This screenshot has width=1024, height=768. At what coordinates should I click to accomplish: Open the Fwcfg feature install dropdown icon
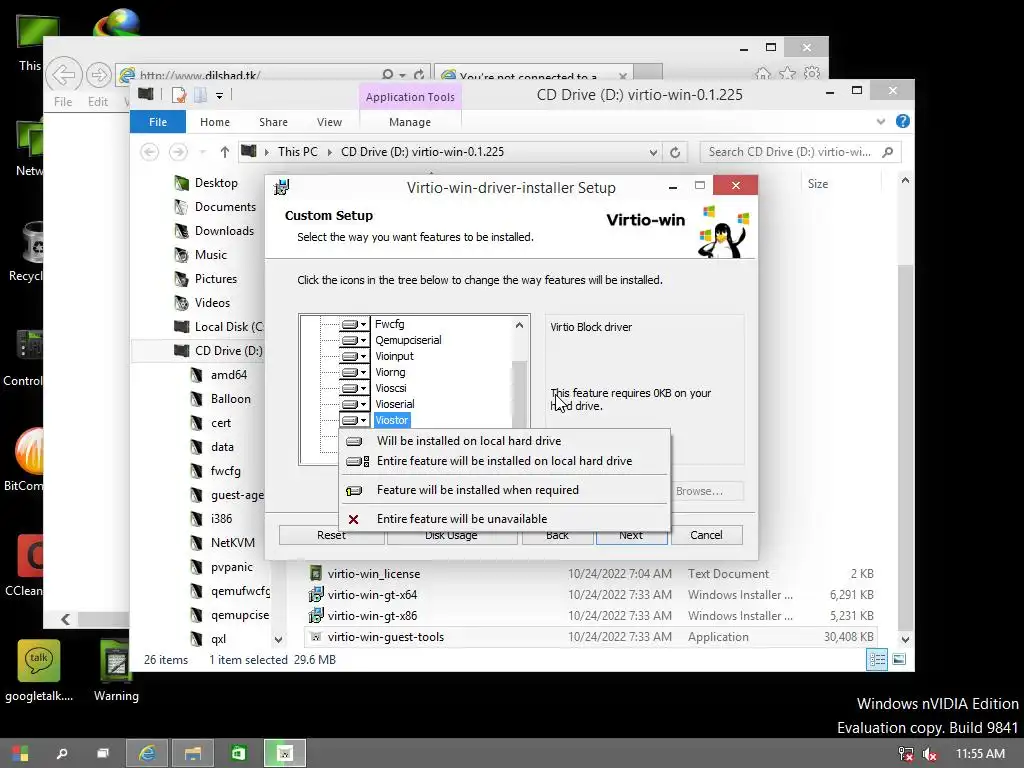(355, 324)
